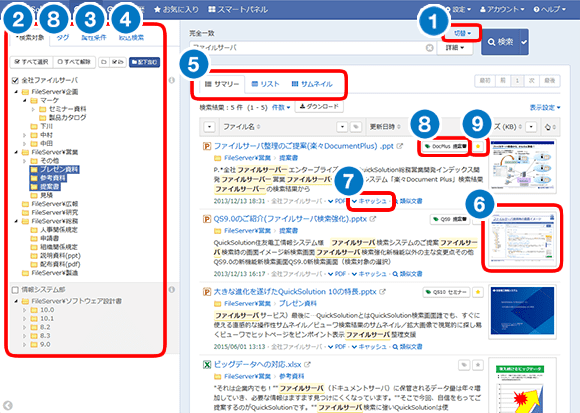Viewport: 580px width, 413px height.
Task: Expand the セミナー資料 folder
Action: (x=33, y=109)
